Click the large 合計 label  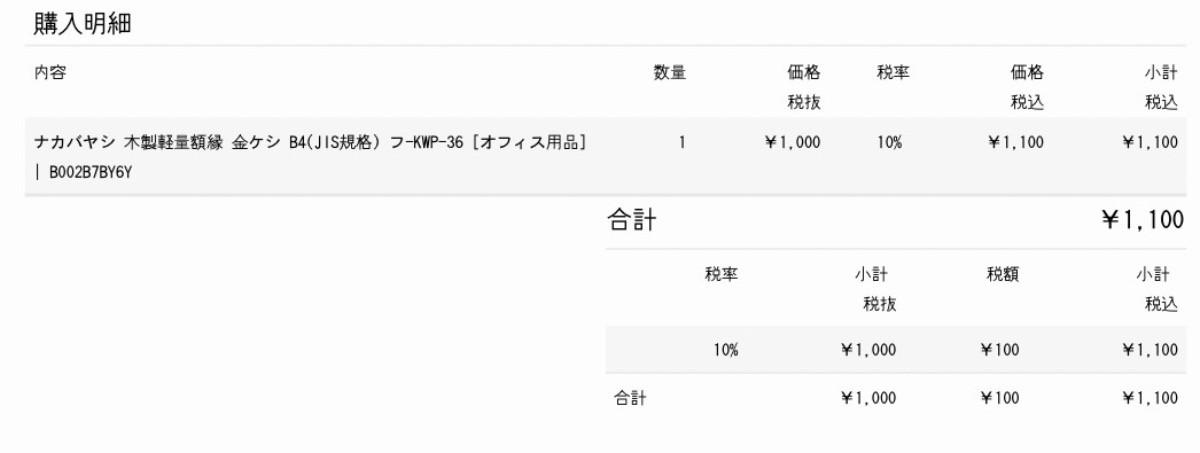[632, 221]
